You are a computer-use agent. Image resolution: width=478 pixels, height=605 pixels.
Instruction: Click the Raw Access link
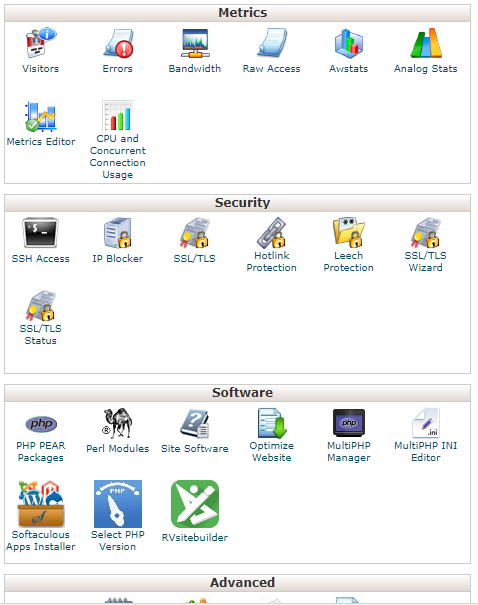point(272,69)
